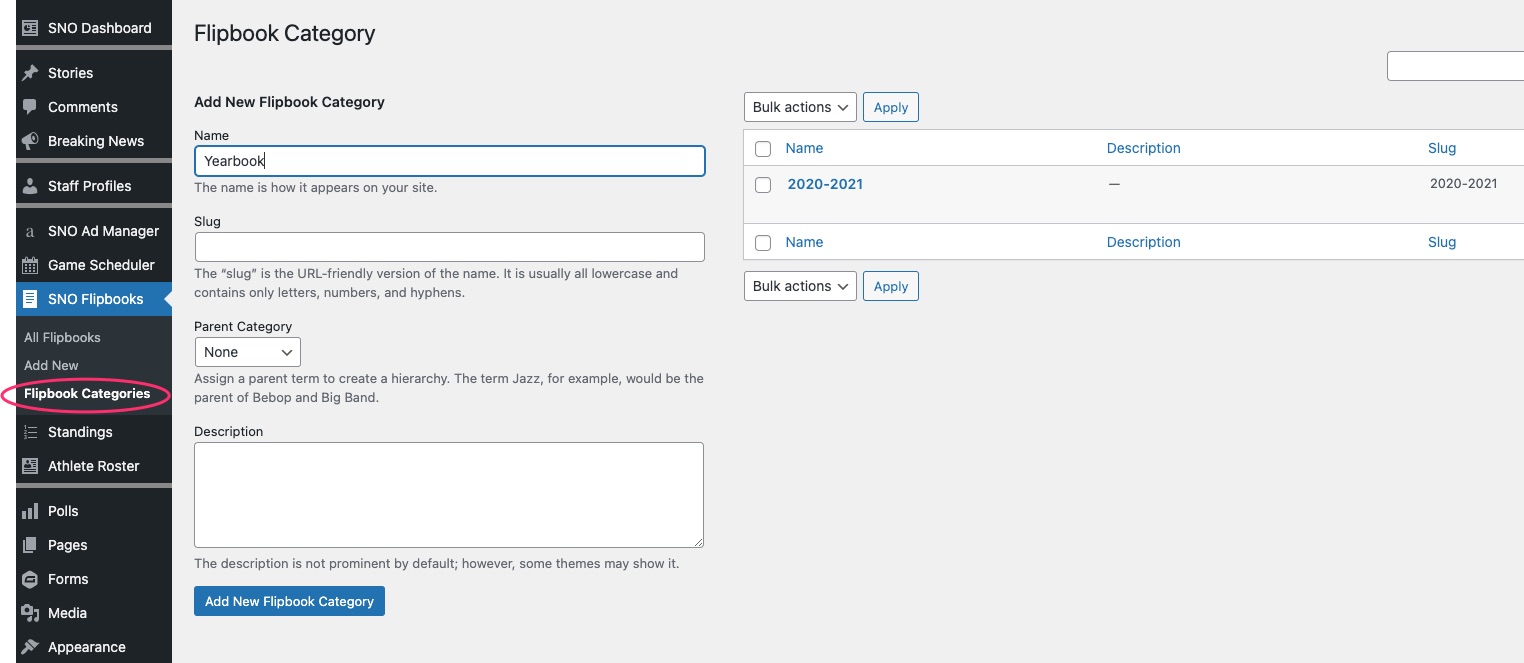Click the Polls menu label

point(63,511)
